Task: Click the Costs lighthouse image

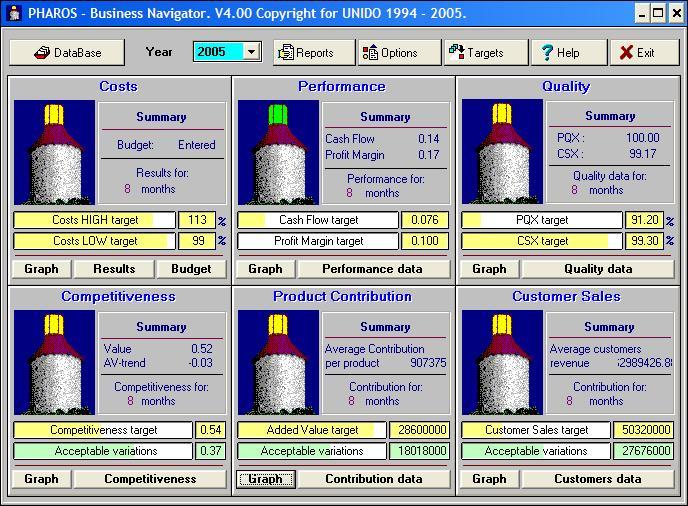Action: [54, 152]
